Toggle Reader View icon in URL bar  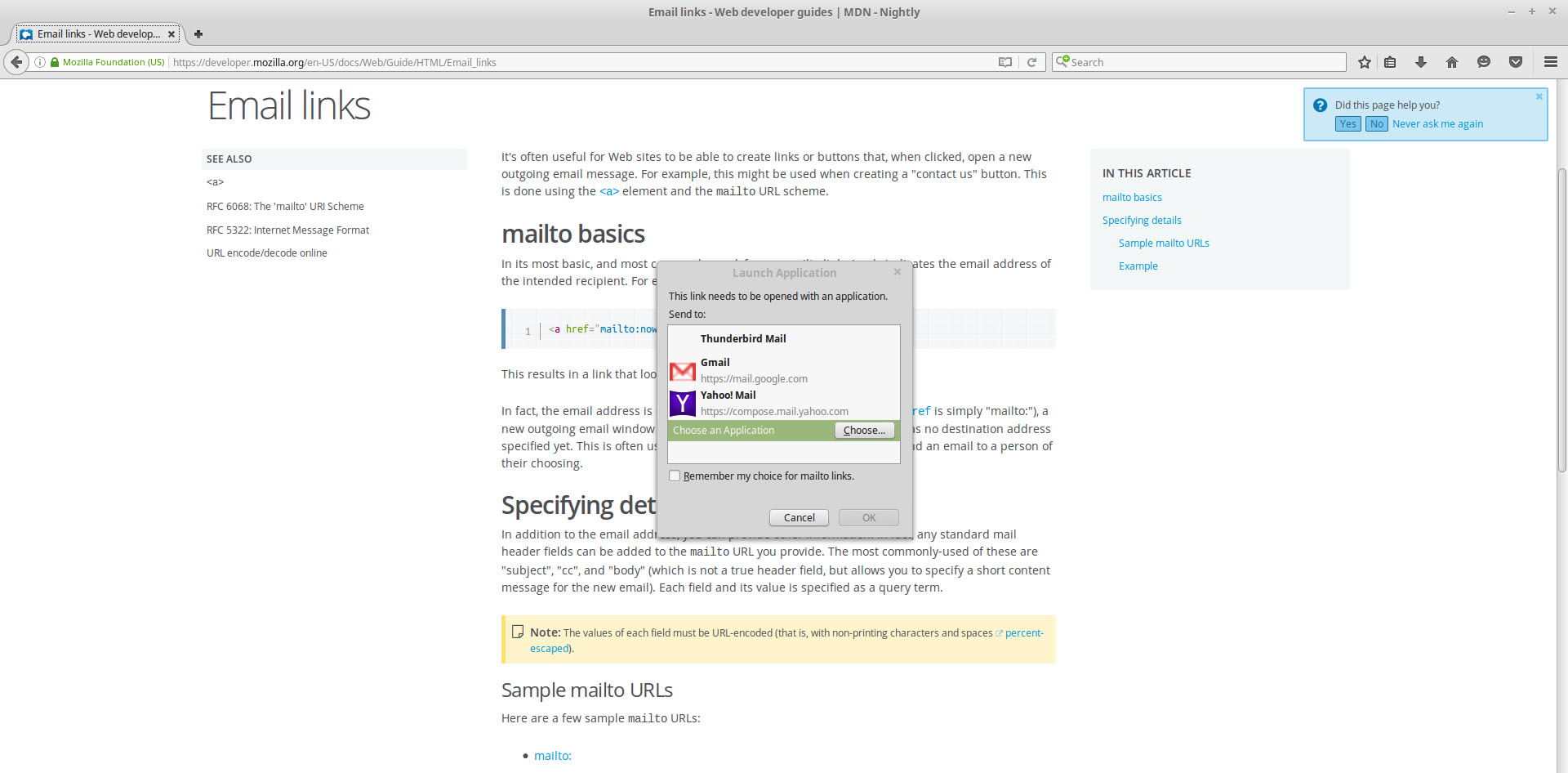(x=1005, y=62)
